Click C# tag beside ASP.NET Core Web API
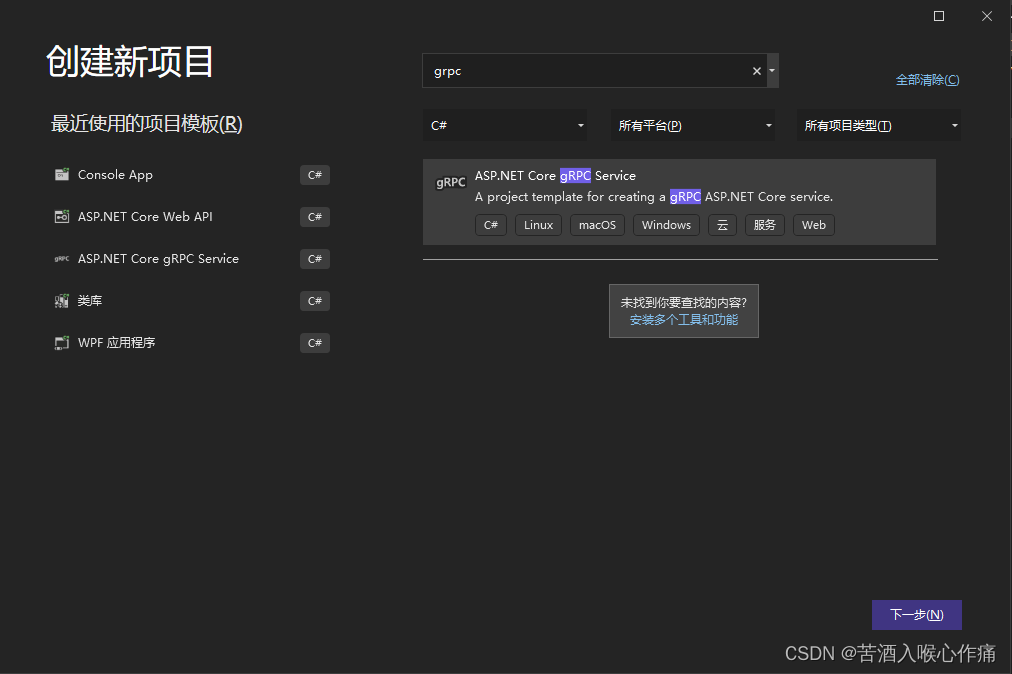This screenshot has height=674, width=1012. (315, 217)
